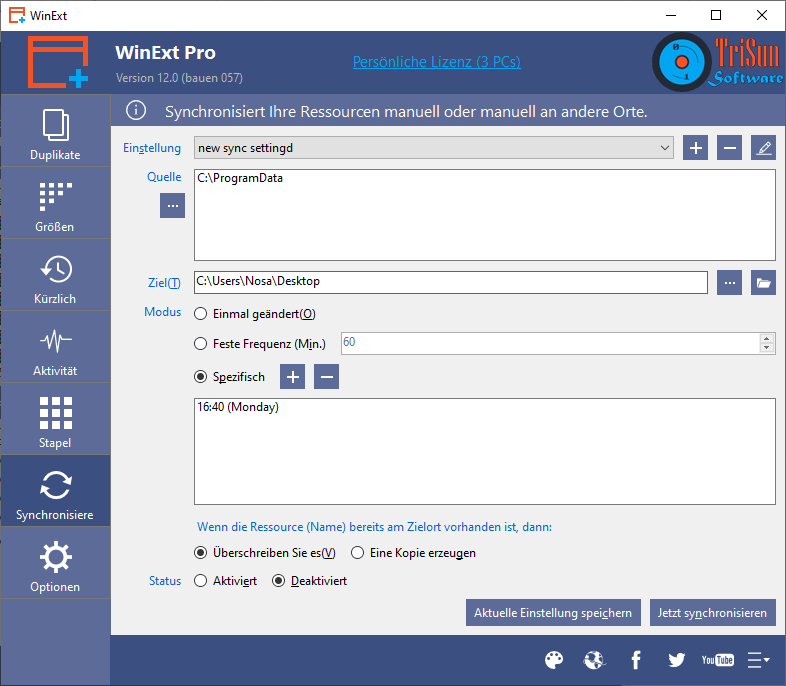
Task: Select Feste Frequenz (Min.) mode
Action: tap(260, 344)
